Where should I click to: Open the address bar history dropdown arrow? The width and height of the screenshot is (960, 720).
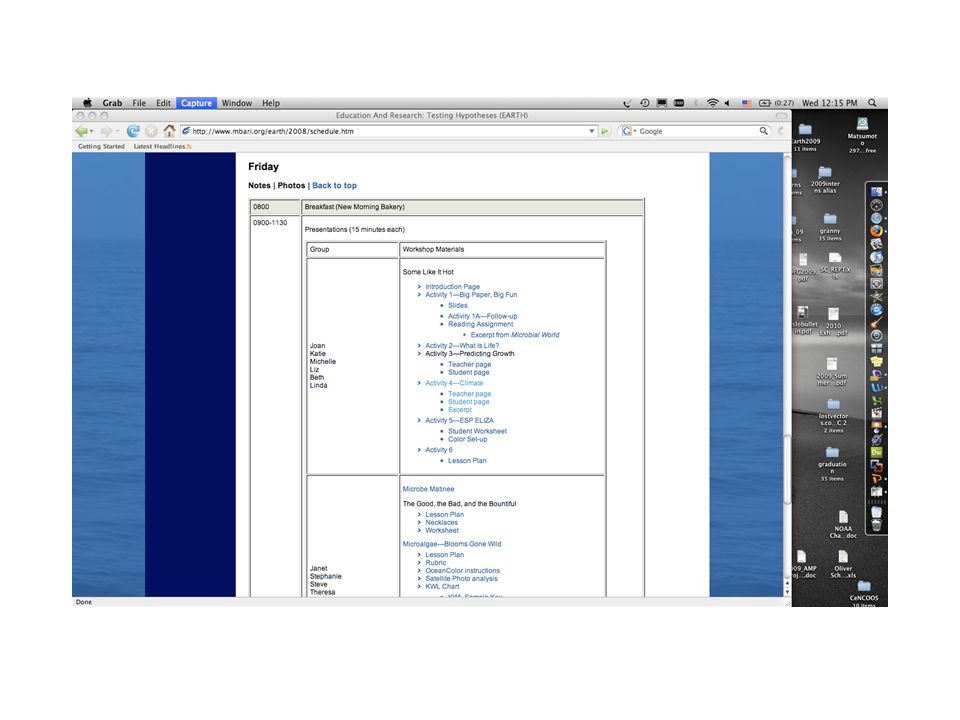pyautogui.click(x=591, y=131)
